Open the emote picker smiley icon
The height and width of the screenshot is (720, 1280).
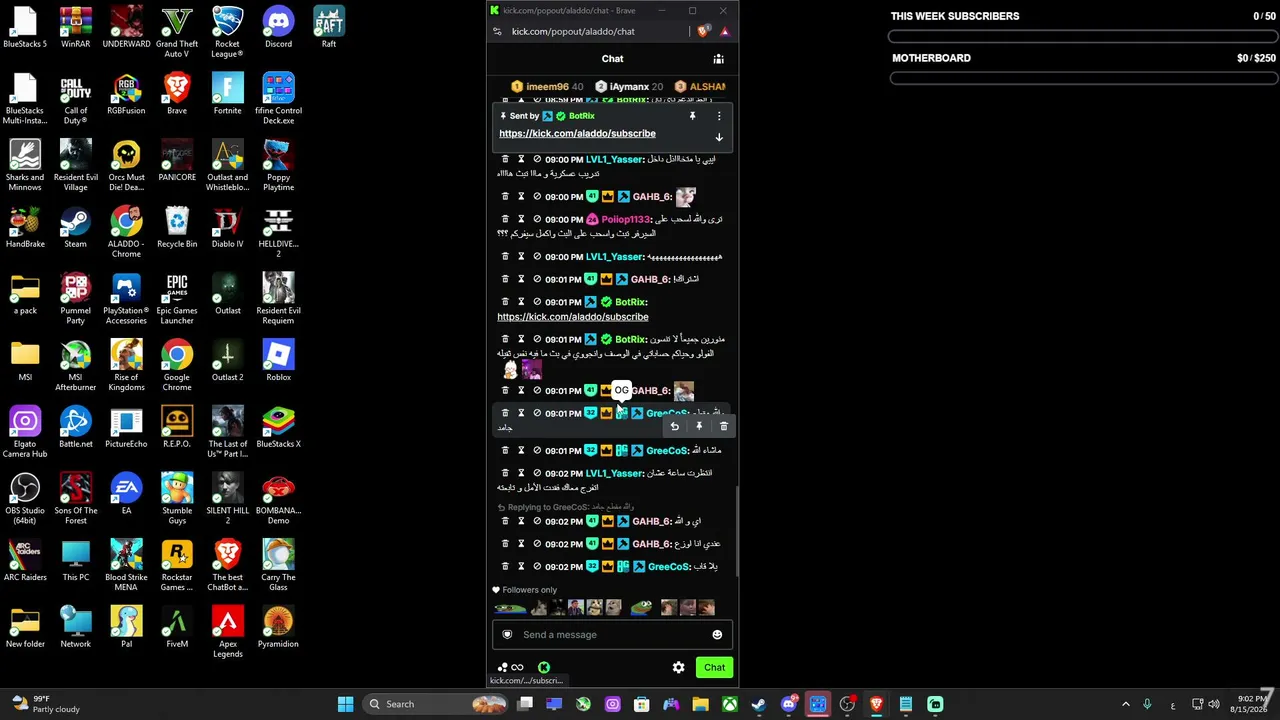[x=717, y=635]
